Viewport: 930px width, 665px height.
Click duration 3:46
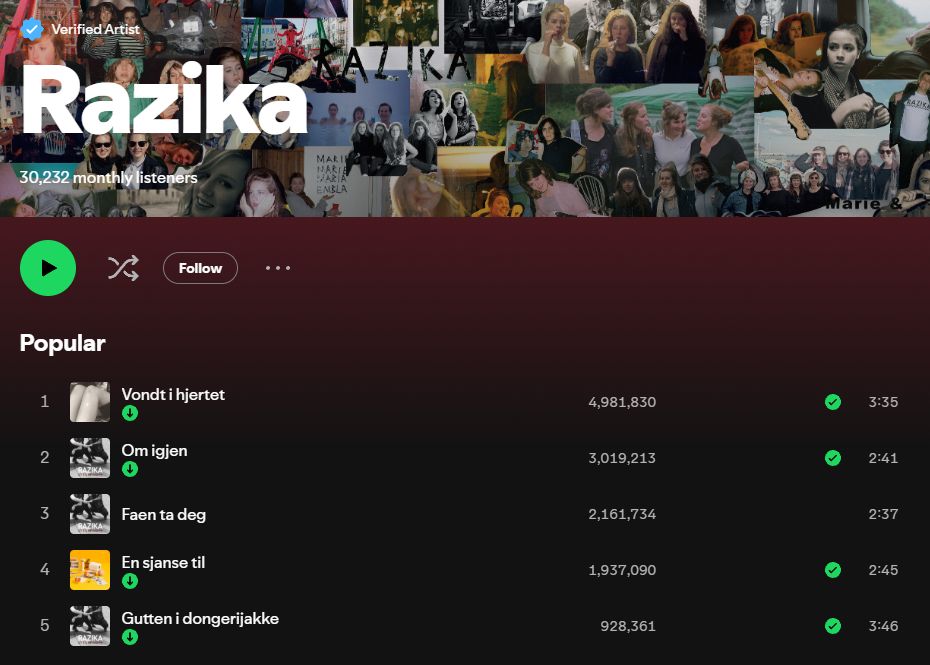click(883, 626)
